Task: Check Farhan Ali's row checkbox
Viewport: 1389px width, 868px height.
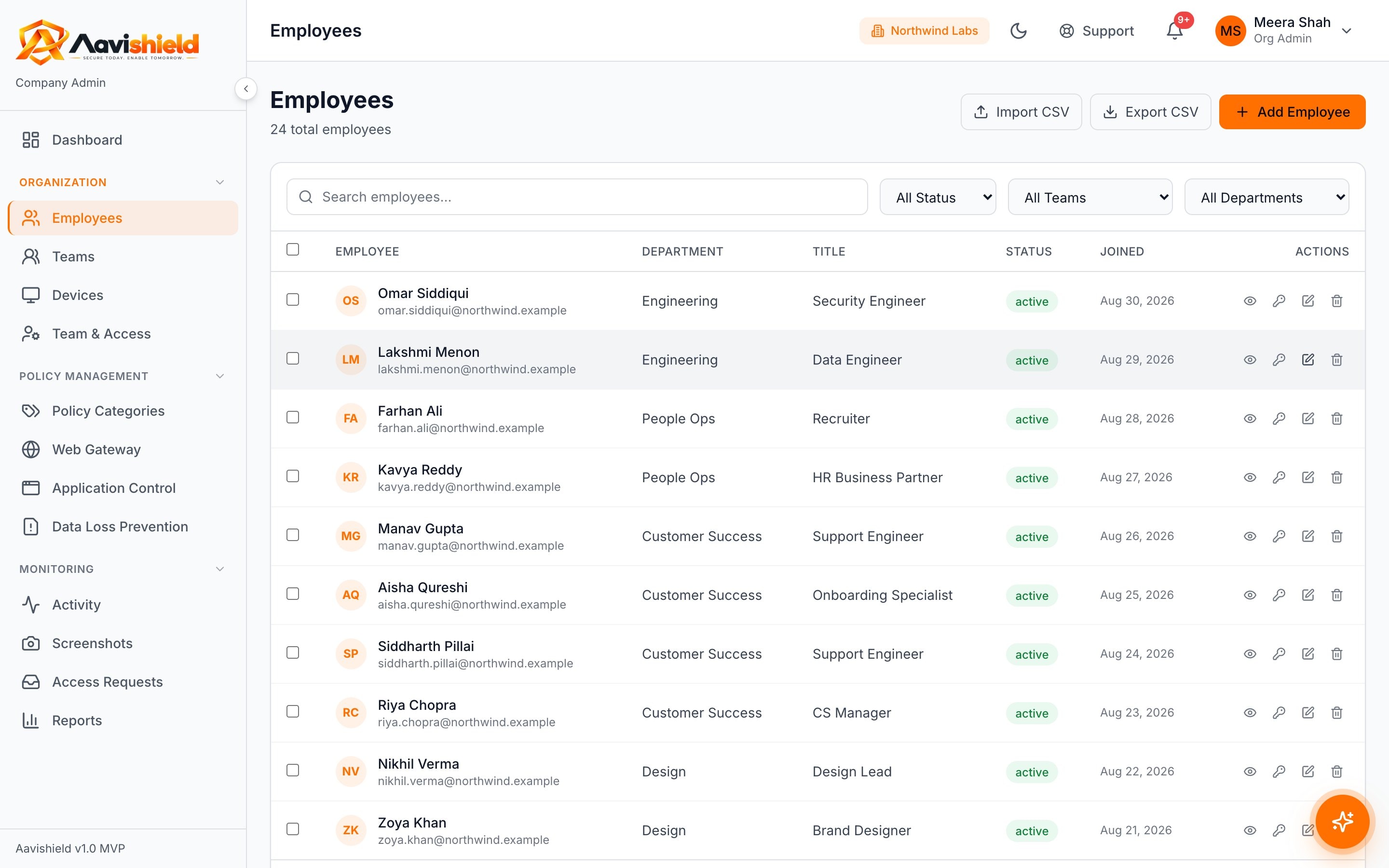Action: [x=293, y=417]
